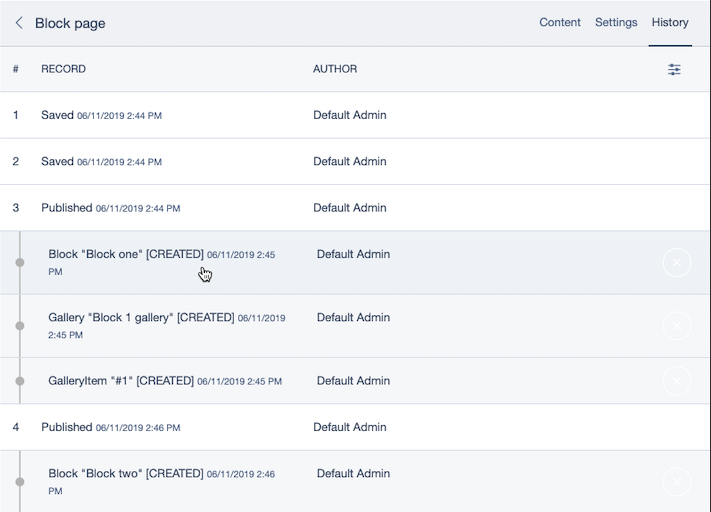Viewport: 711px width, 512px height.
Task: Click Default Admin beside Block 1 gallery entry
Action: [x=353, y=317]
